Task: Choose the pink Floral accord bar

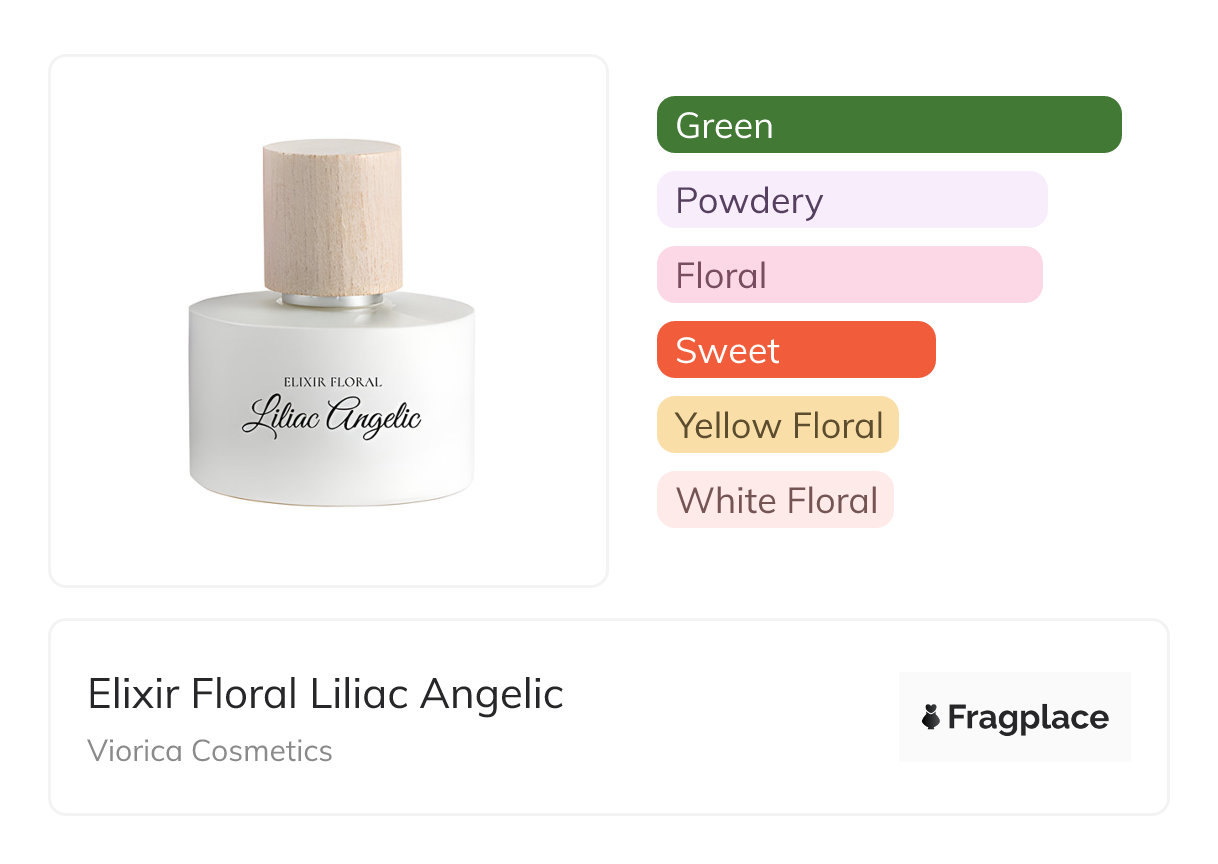Action: (x=850, y=275)
